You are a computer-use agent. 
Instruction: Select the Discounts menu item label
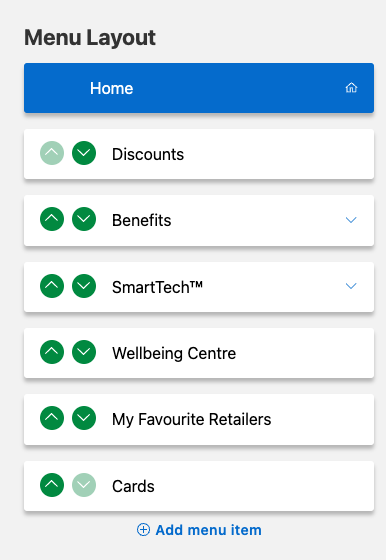click(148, 154)
